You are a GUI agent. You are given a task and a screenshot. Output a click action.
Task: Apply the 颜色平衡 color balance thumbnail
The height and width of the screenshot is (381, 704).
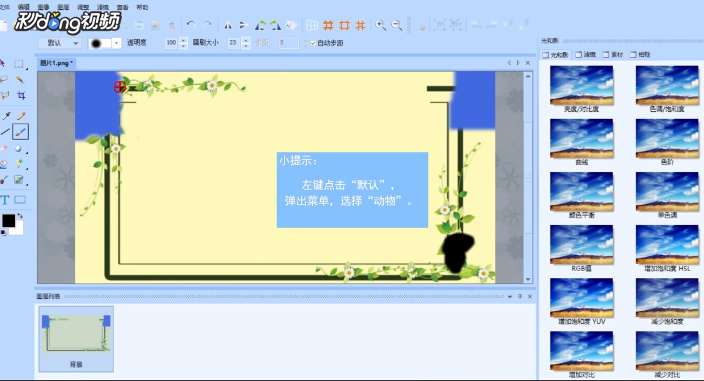(581, 192)
